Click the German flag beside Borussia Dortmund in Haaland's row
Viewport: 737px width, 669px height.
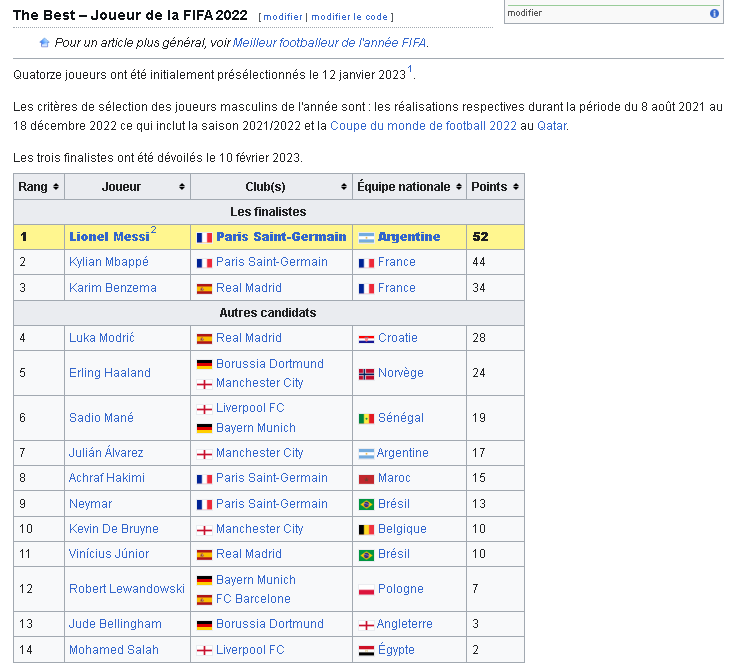coord(204,364)
